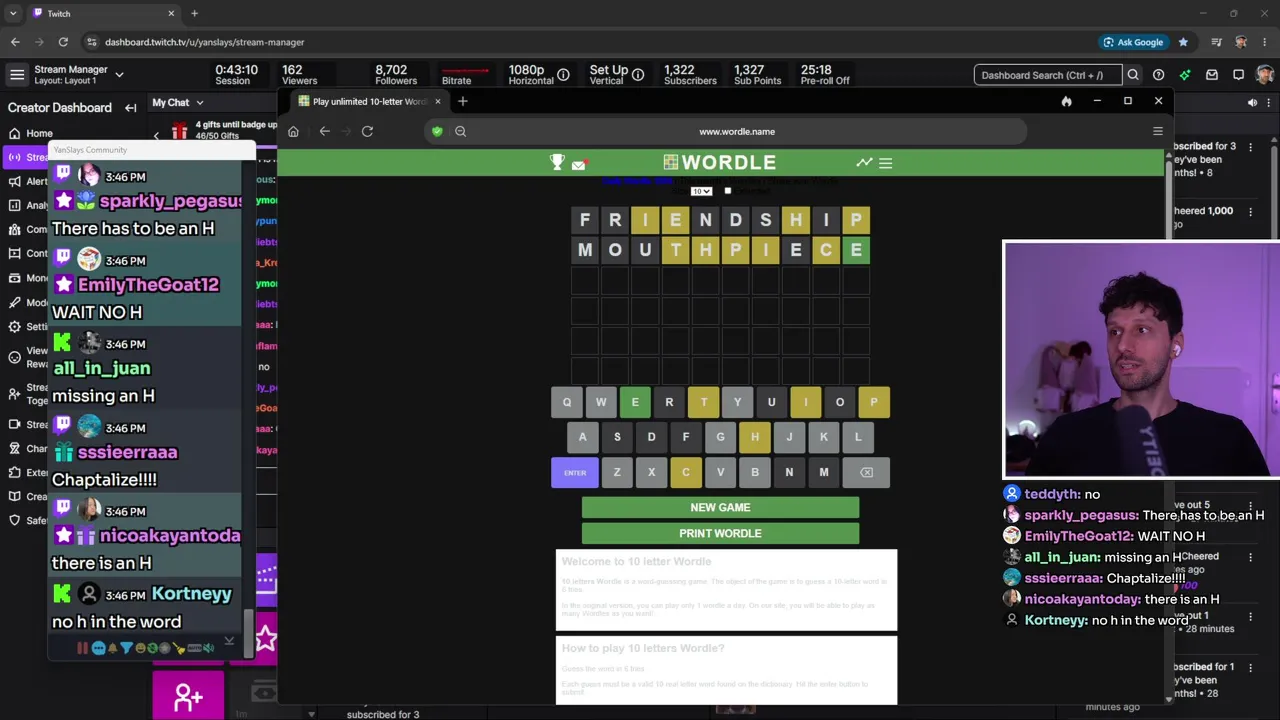
Task: Expand the Stream Manager layout dropdown
Action: point(119,74)
